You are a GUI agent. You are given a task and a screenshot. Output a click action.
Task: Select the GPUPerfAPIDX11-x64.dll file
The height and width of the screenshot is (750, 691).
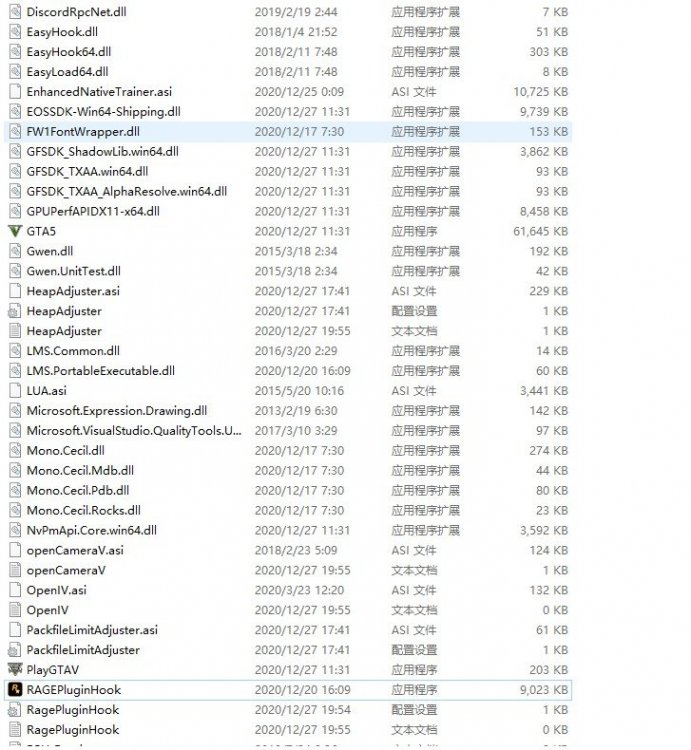pos(92,211)
